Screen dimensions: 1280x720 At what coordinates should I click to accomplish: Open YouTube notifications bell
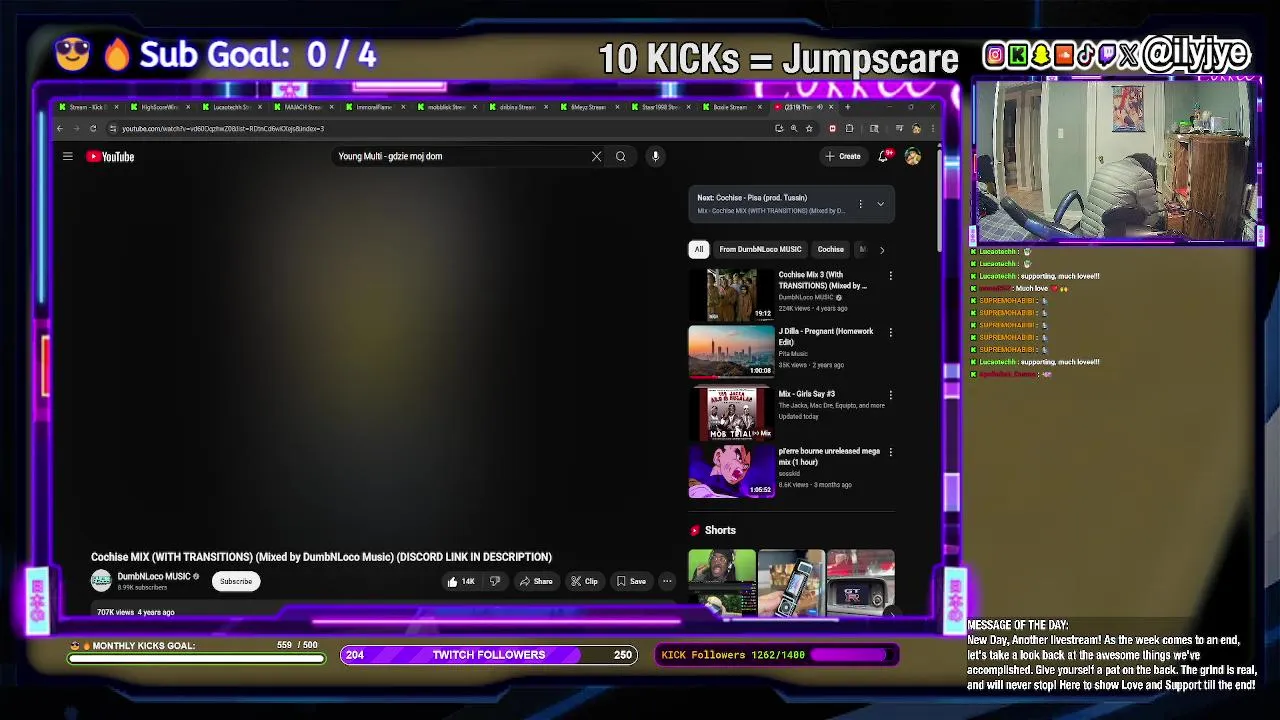[x=883, y=156]
